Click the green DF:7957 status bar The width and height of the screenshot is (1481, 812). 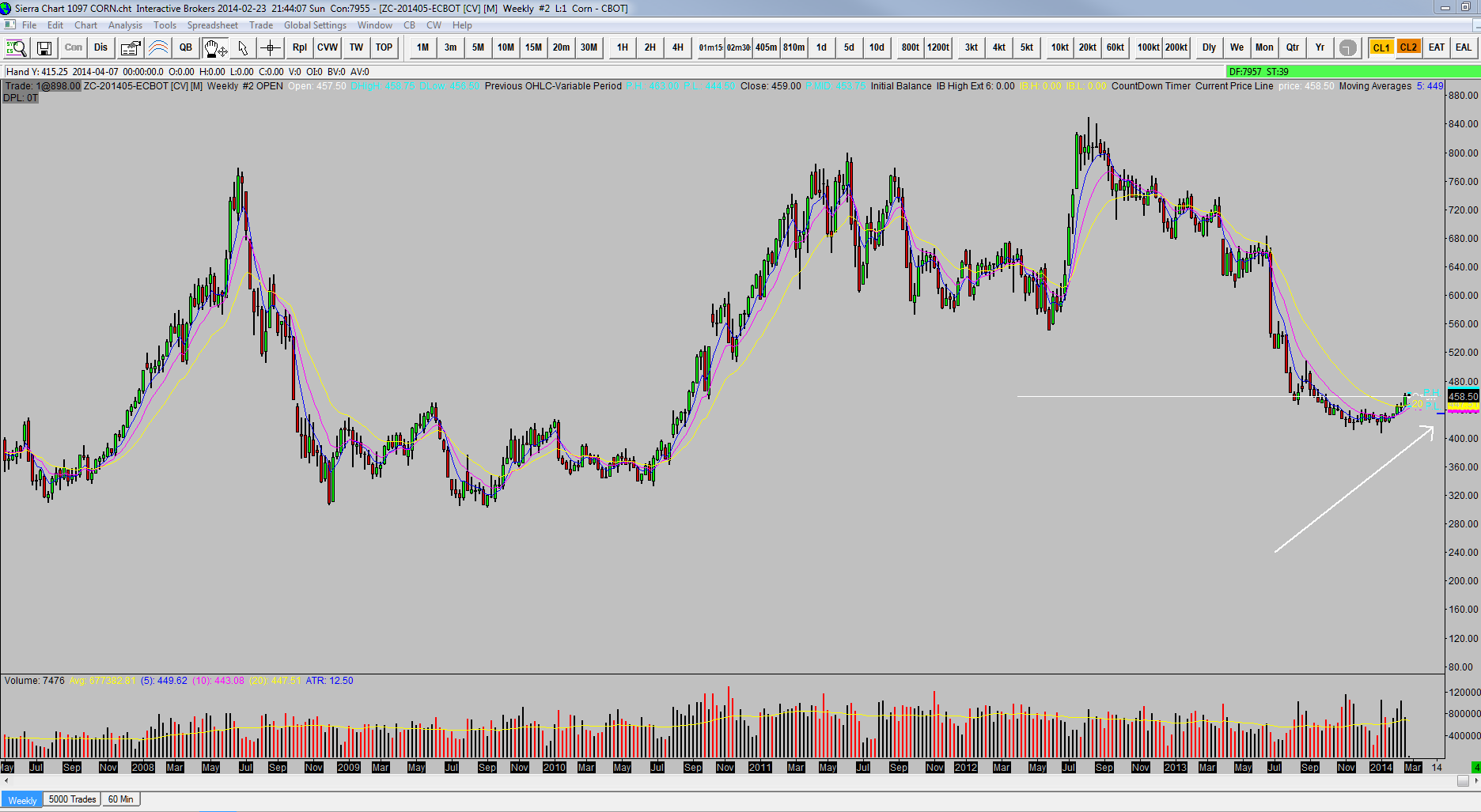(1353, 71)
